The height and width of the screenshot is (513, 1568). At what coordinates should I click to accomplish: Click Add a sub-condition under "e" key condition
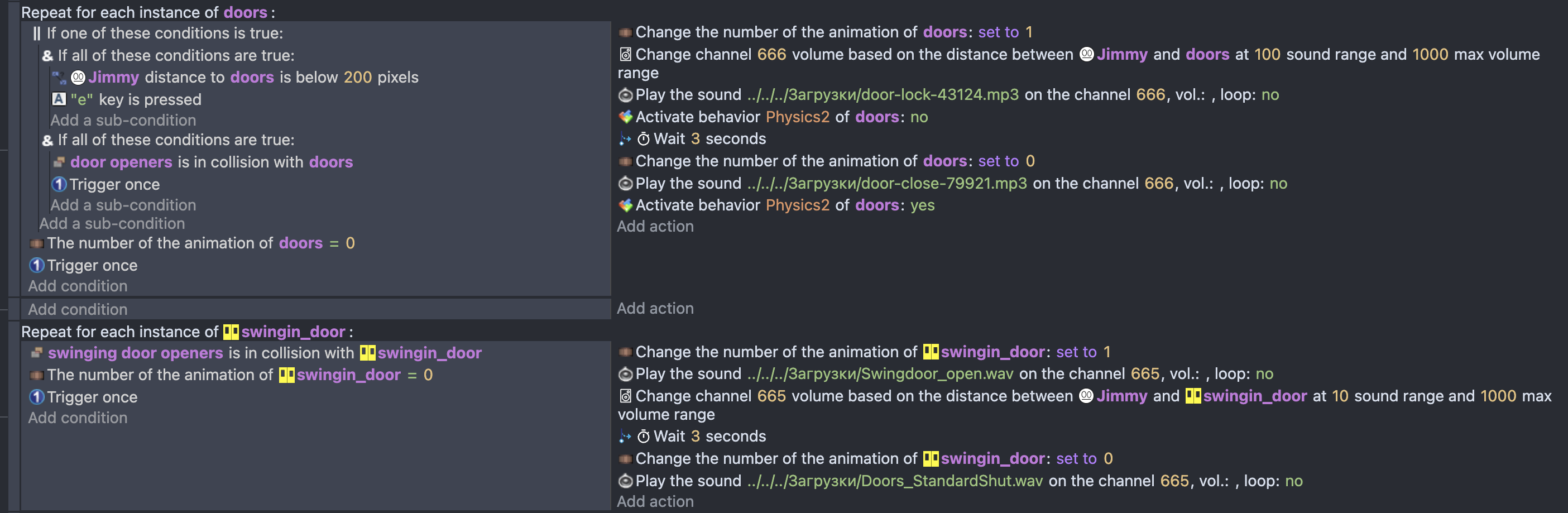(x=123, y=121)
